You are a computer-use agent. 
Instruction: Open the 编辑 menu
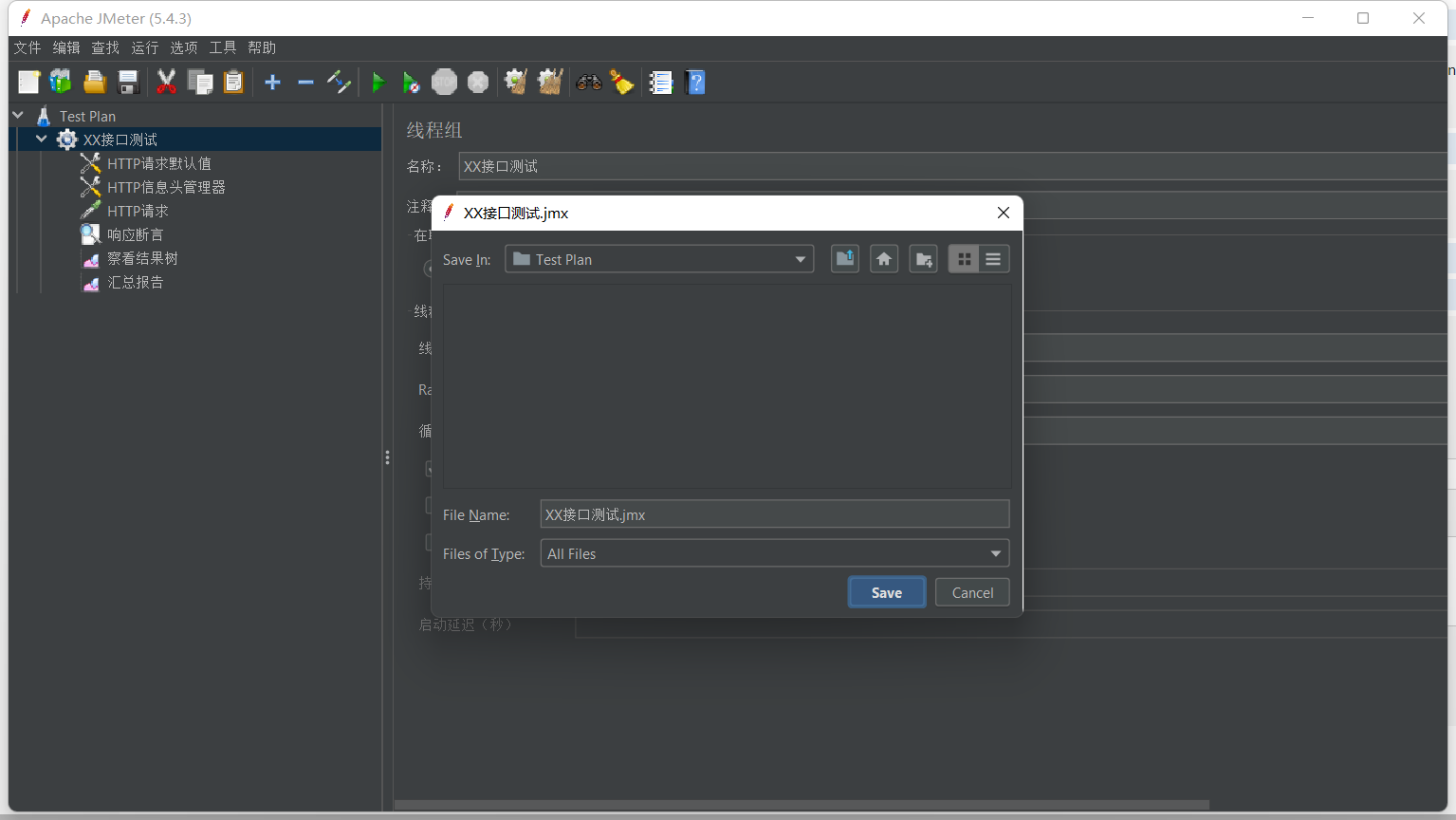pyautogui.click(x=66, y=47)
